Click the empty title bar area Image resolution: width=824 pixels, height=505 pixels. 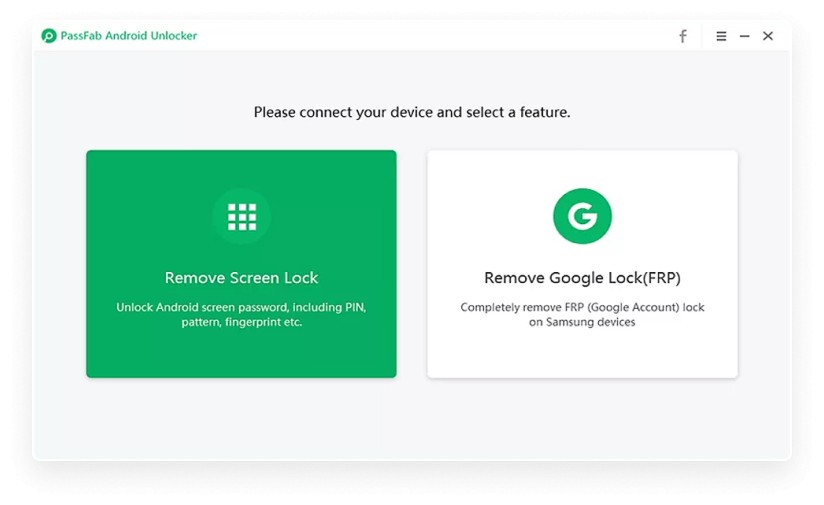pos(436,36)
